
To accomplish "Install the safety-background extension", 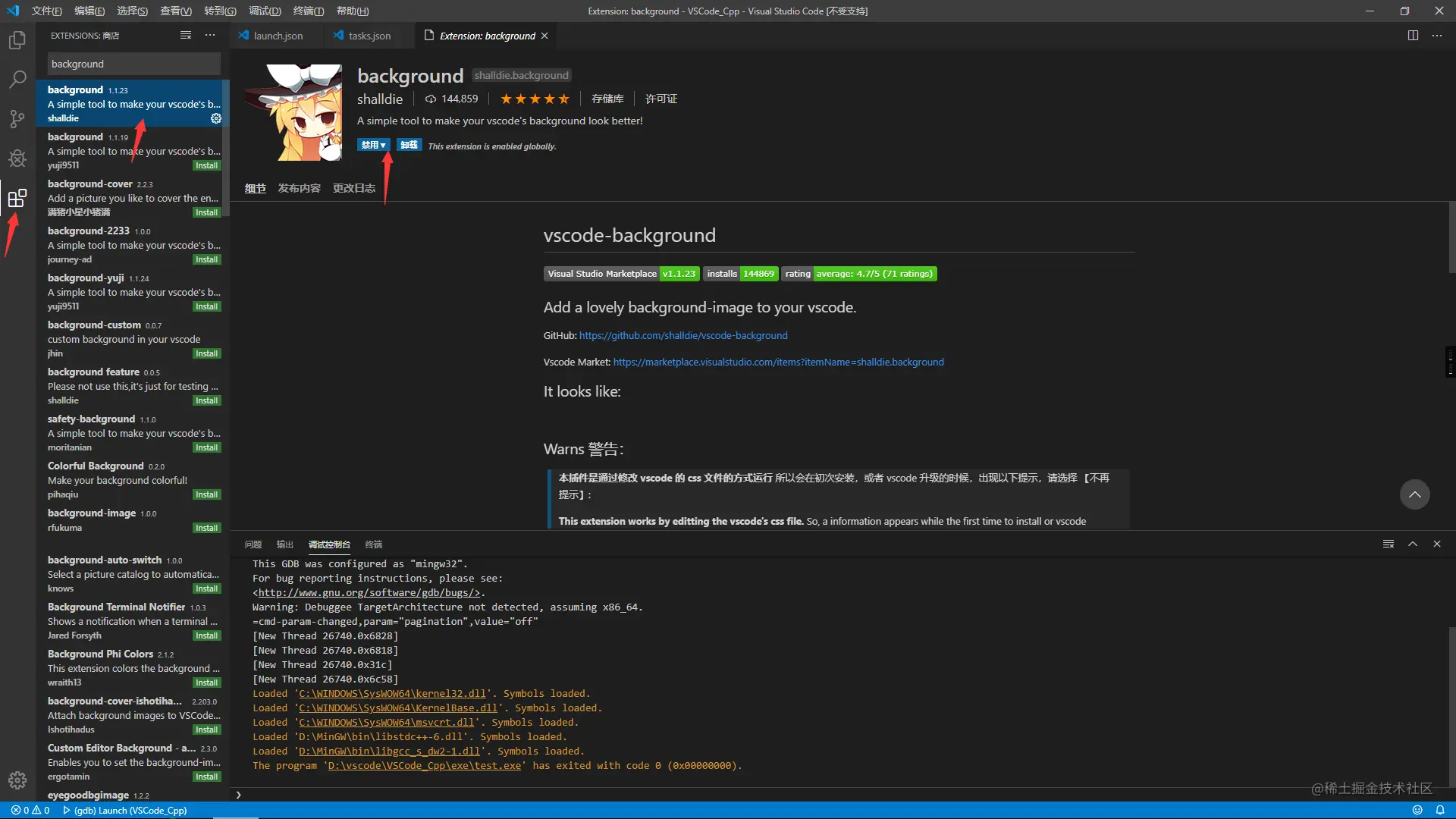I will 206,447.
